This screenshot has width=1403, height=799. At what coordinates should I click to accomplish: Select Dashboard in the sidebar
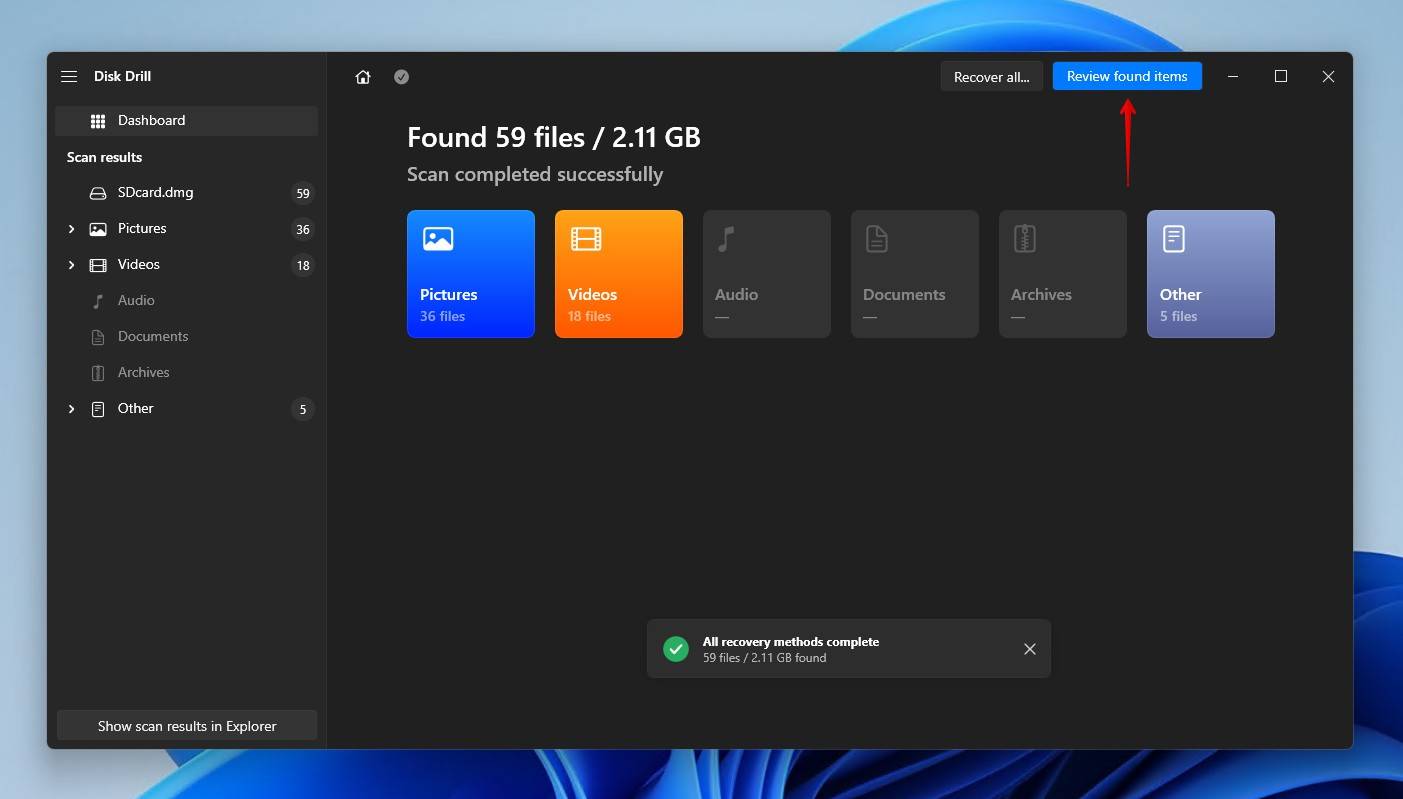(187, 121)
